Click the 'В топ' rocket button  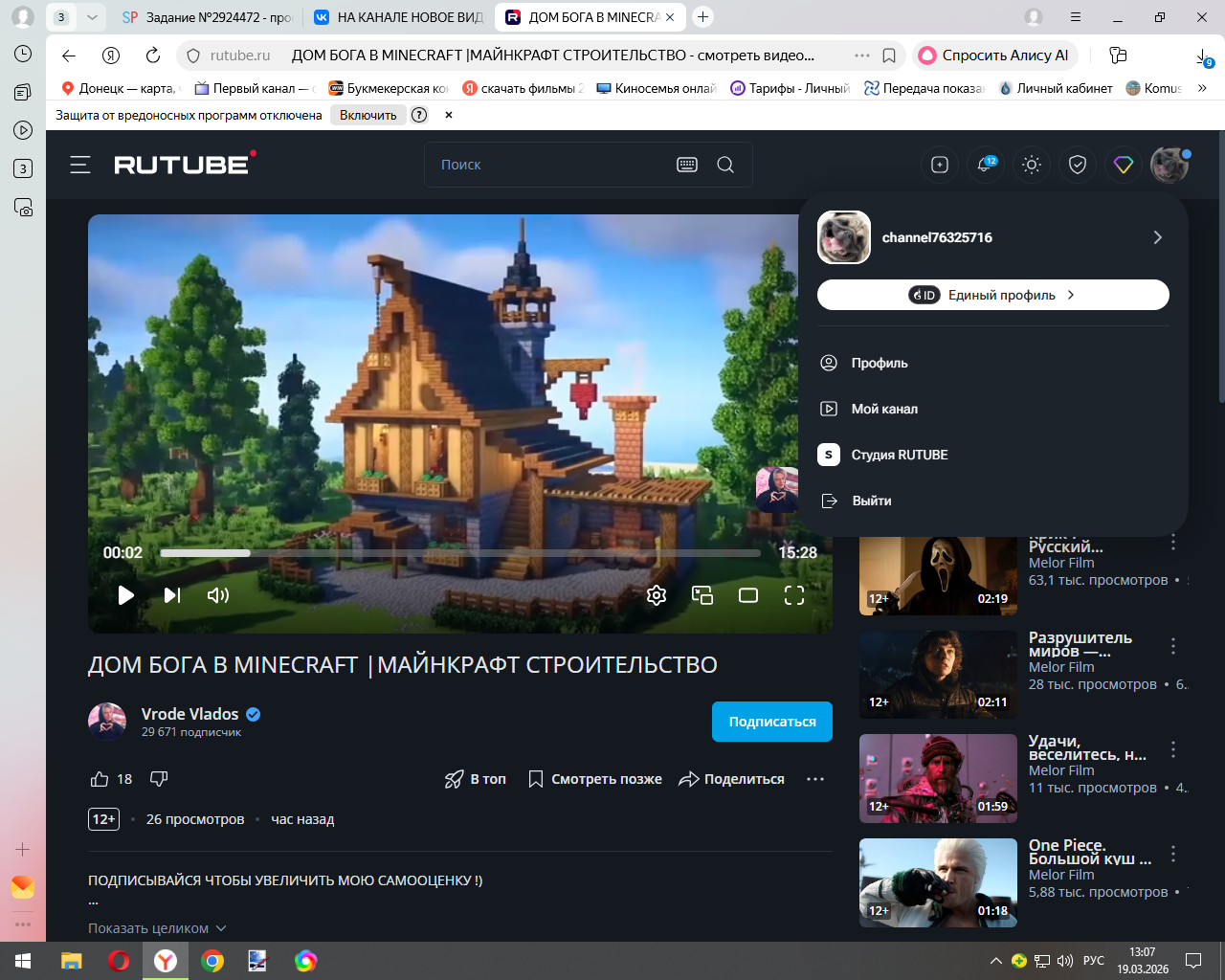coord(476,779)
